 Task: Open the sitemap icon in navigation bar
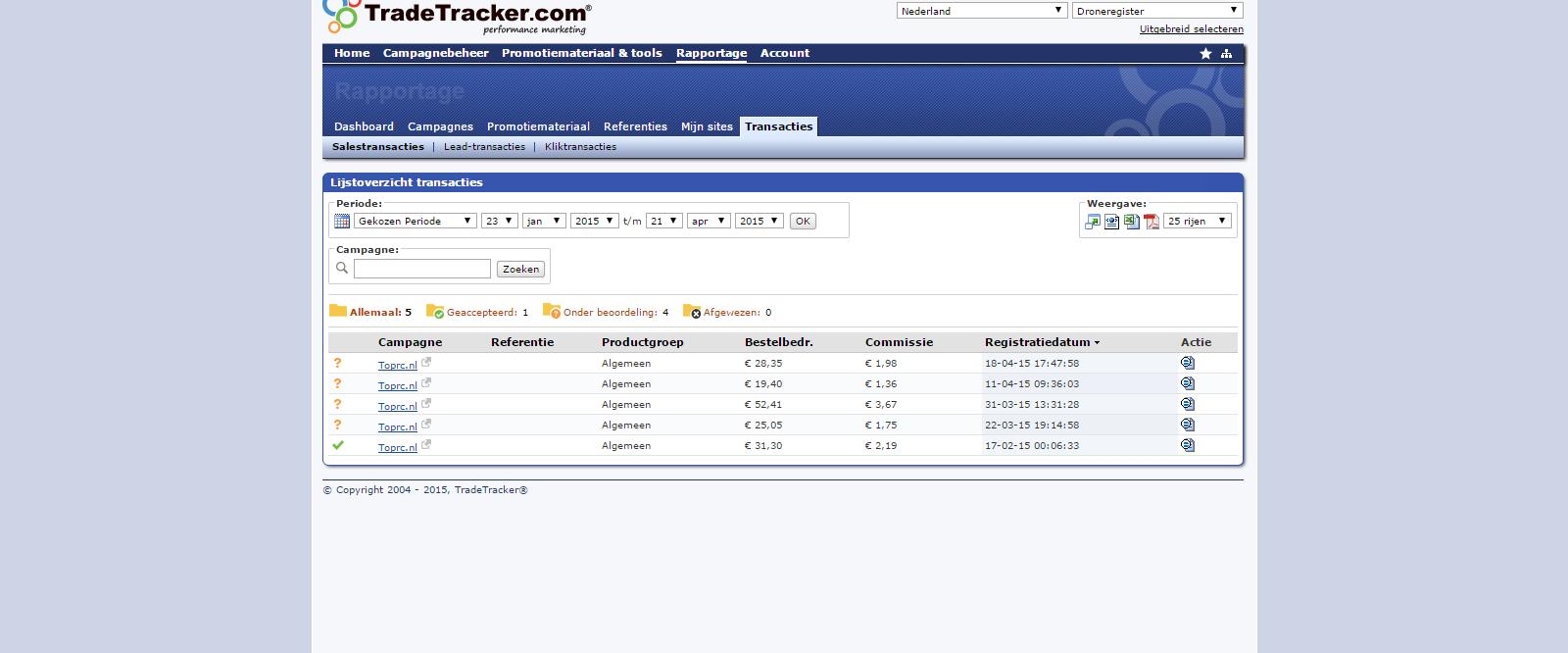[x=1226, y=54]
